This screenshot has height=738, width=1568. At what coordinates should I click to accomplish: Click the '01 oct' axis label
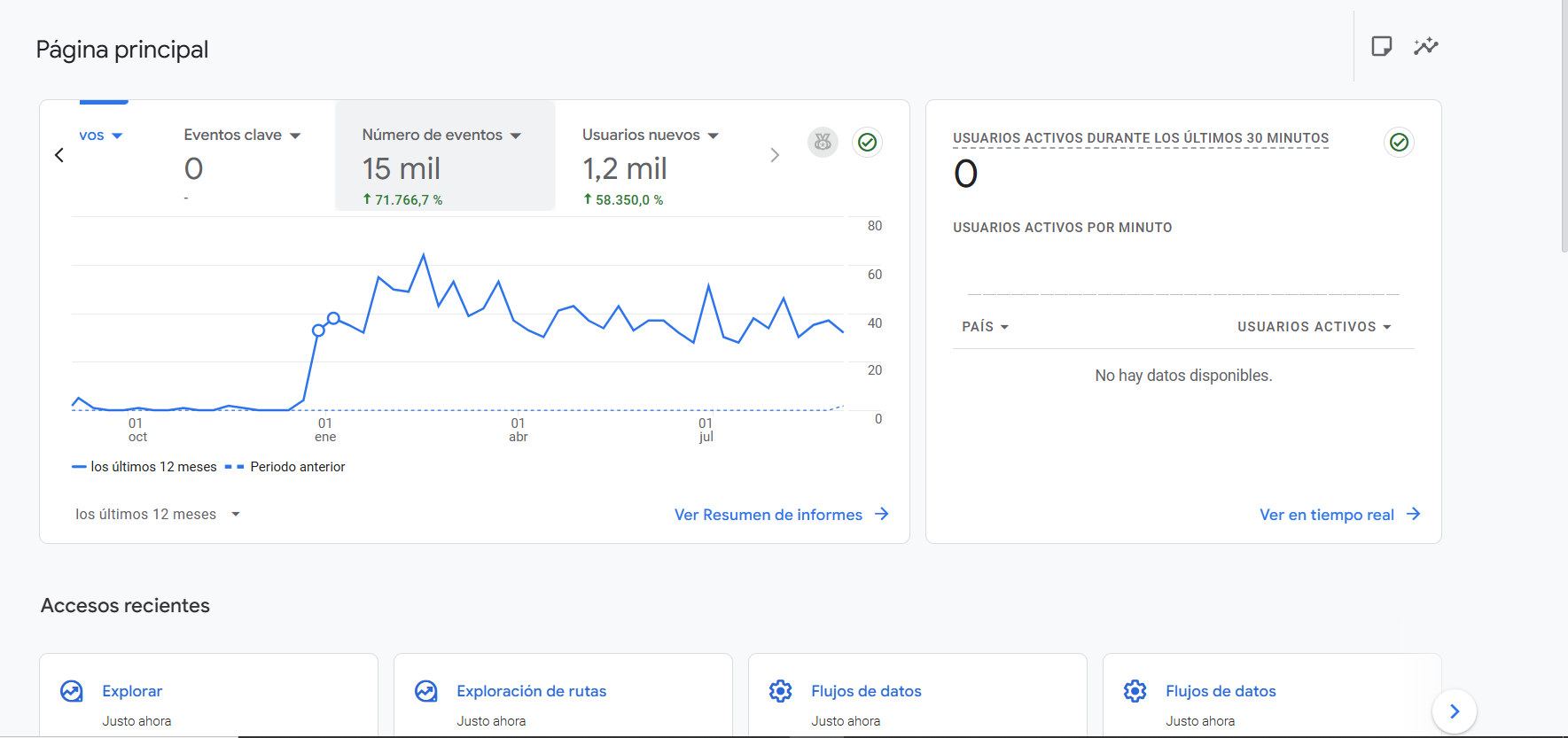(x=137, y=430)
